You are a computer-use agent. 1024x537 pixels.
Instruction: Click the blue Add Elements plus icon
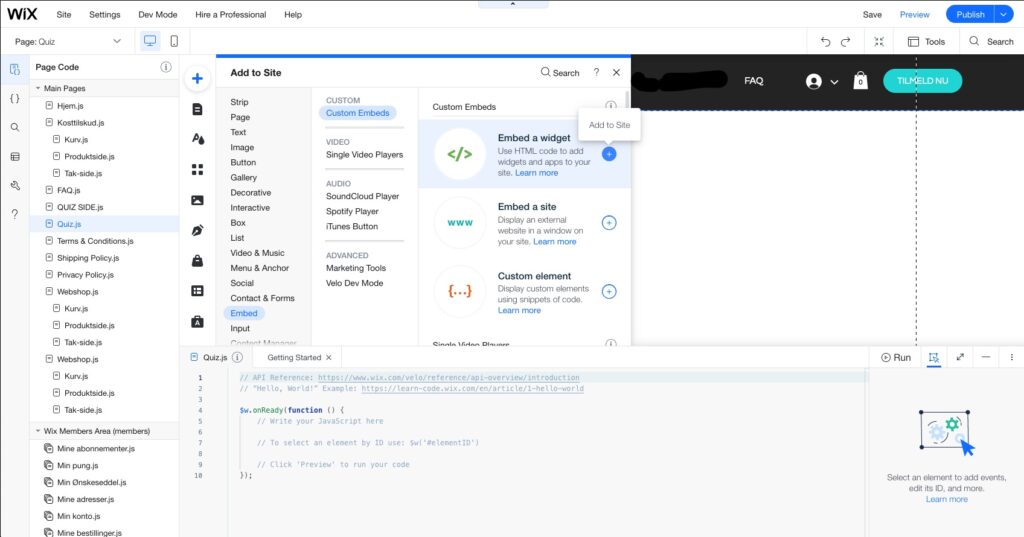point(197,78)
